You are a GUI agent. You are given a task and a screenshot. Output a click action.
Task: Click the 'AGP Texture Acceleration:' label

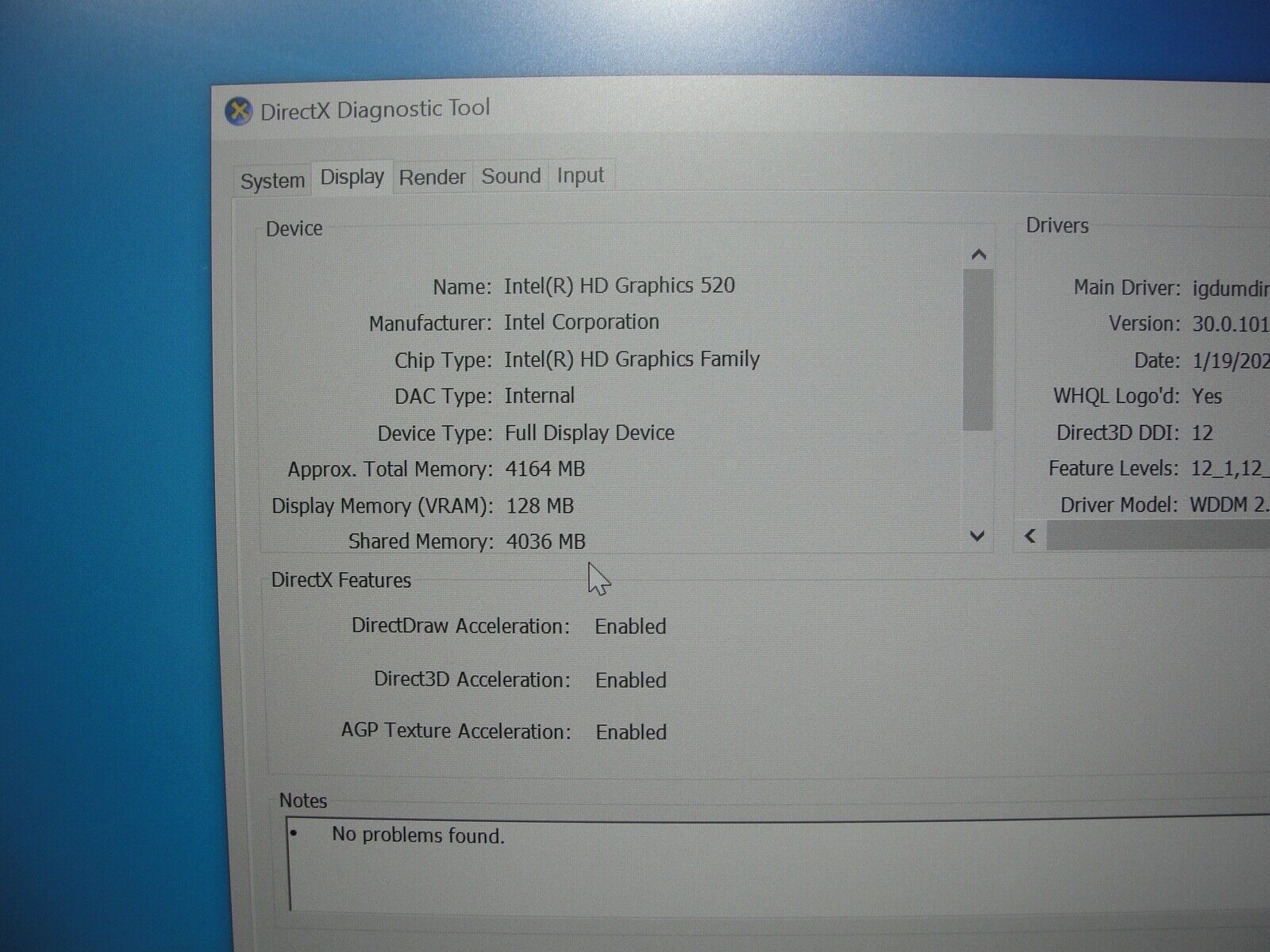(456, 731)
